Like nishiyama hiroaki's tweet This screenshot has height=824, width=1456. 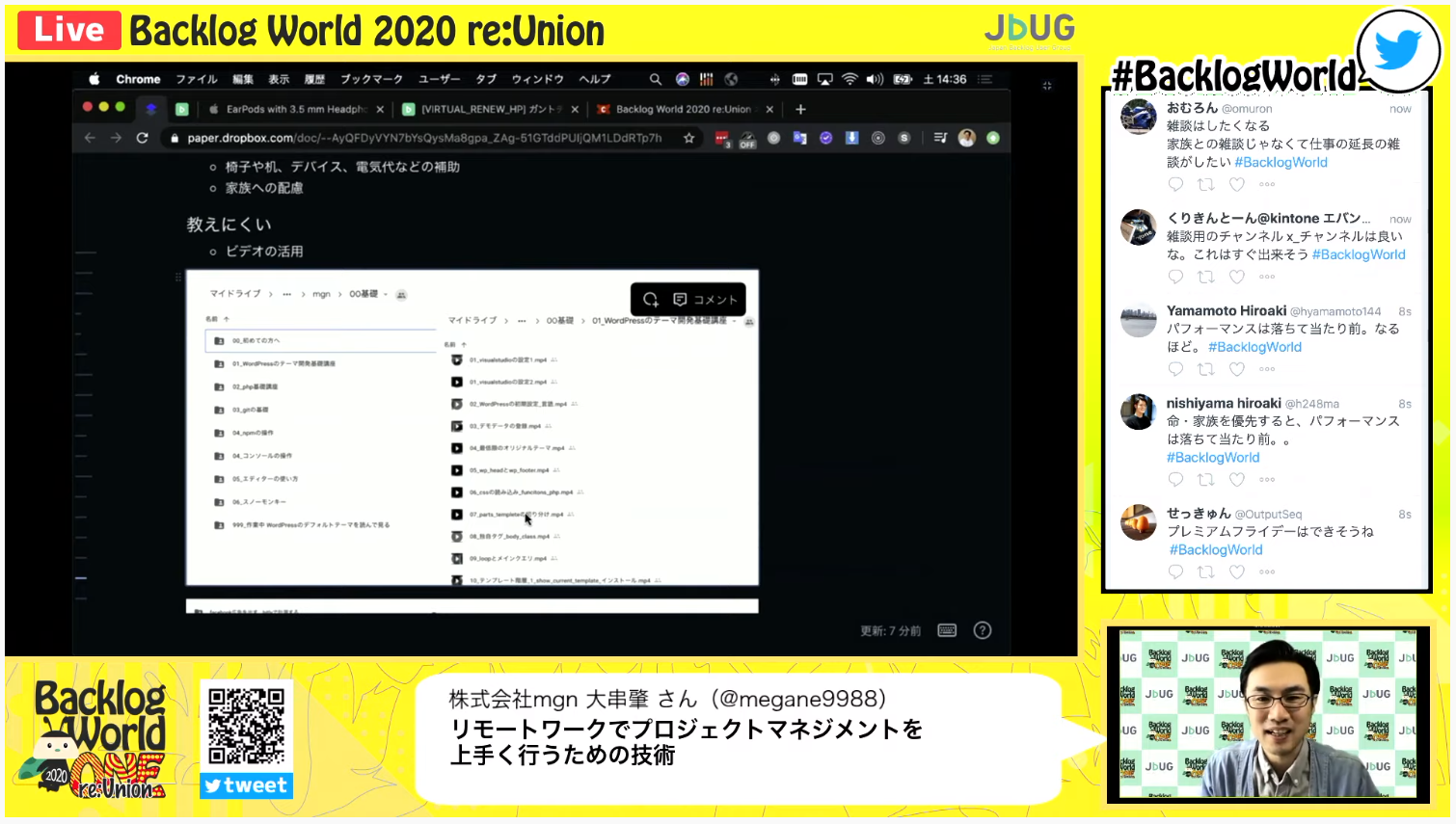(x=1237, y=480)
